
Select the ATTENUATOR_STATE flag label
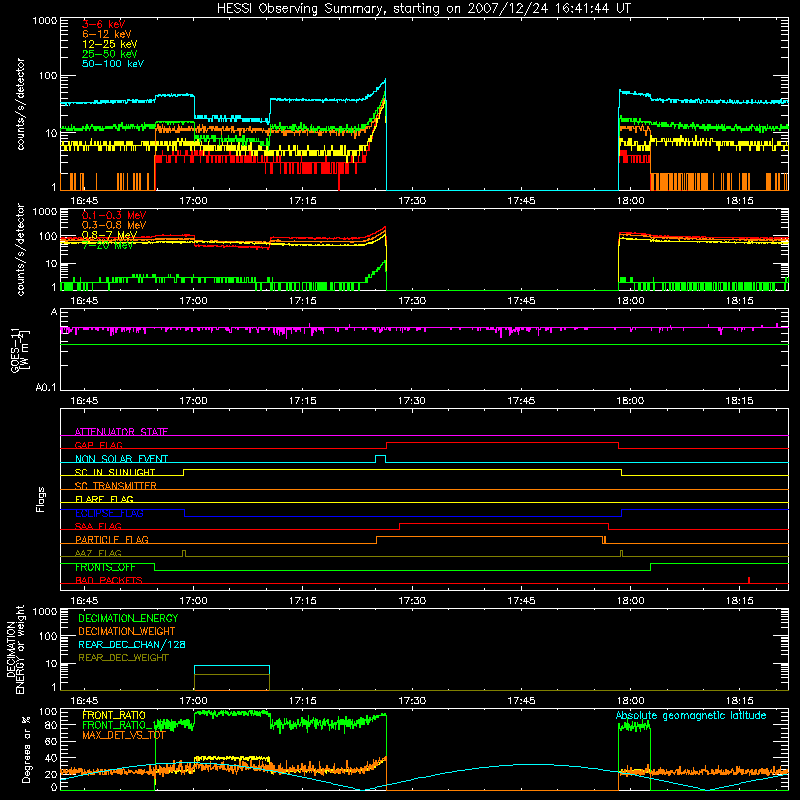pos(121,432)
